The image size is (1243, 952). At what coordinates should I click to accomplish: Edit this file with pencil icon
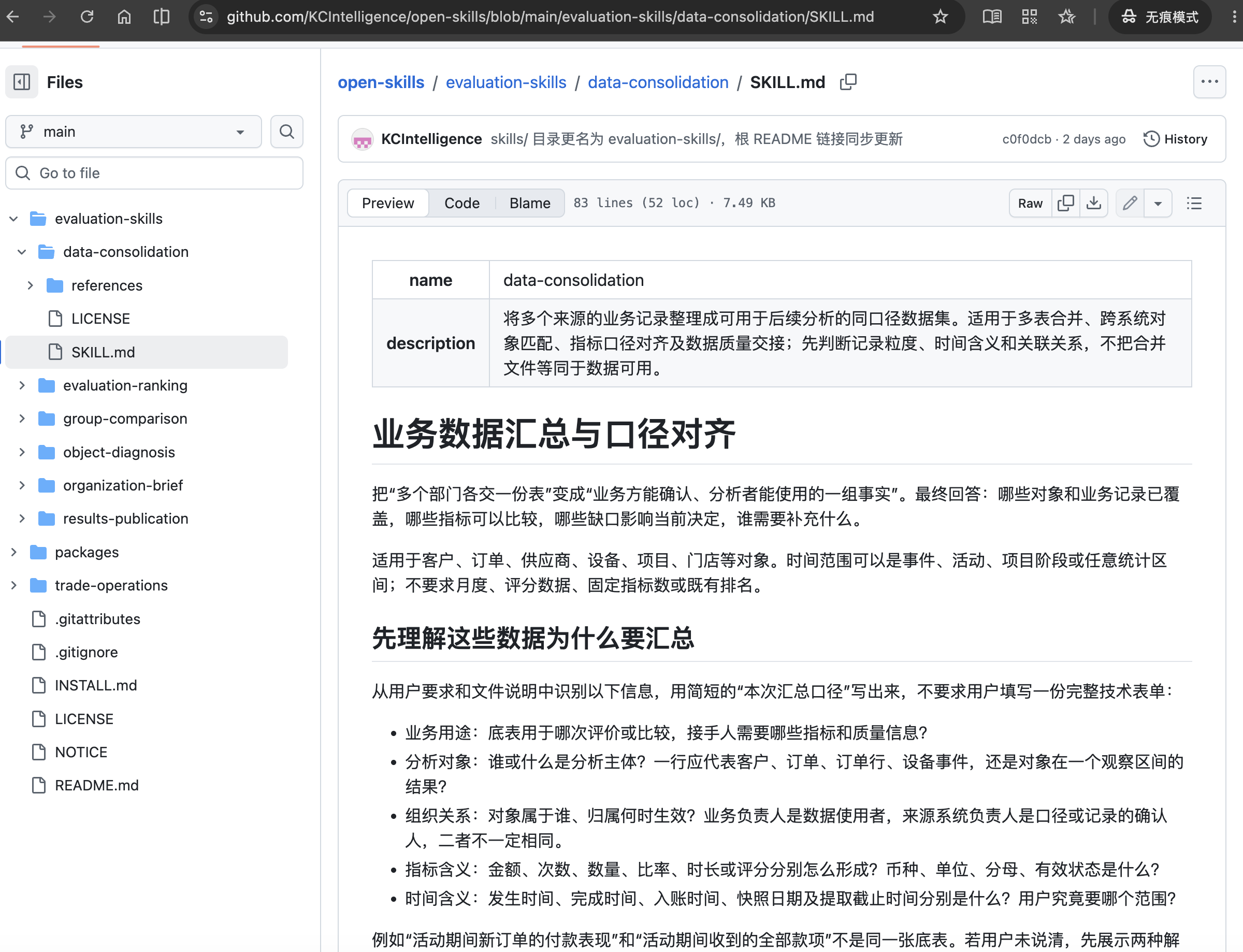1130,203
